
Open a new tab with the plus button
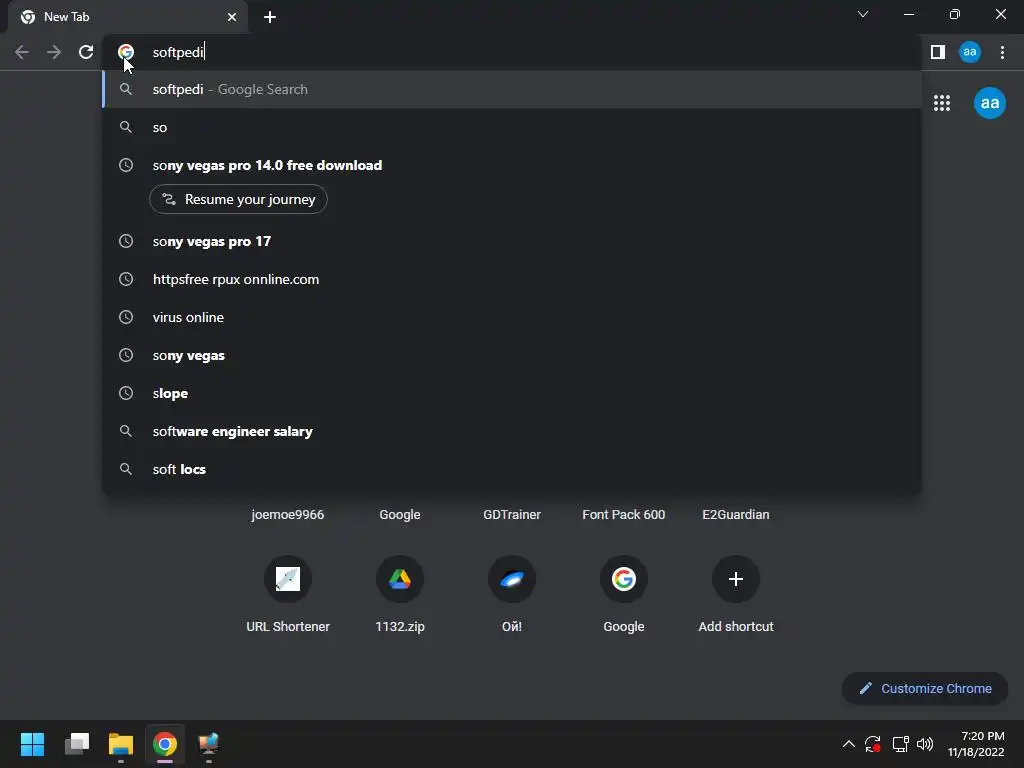pos(270,17)
